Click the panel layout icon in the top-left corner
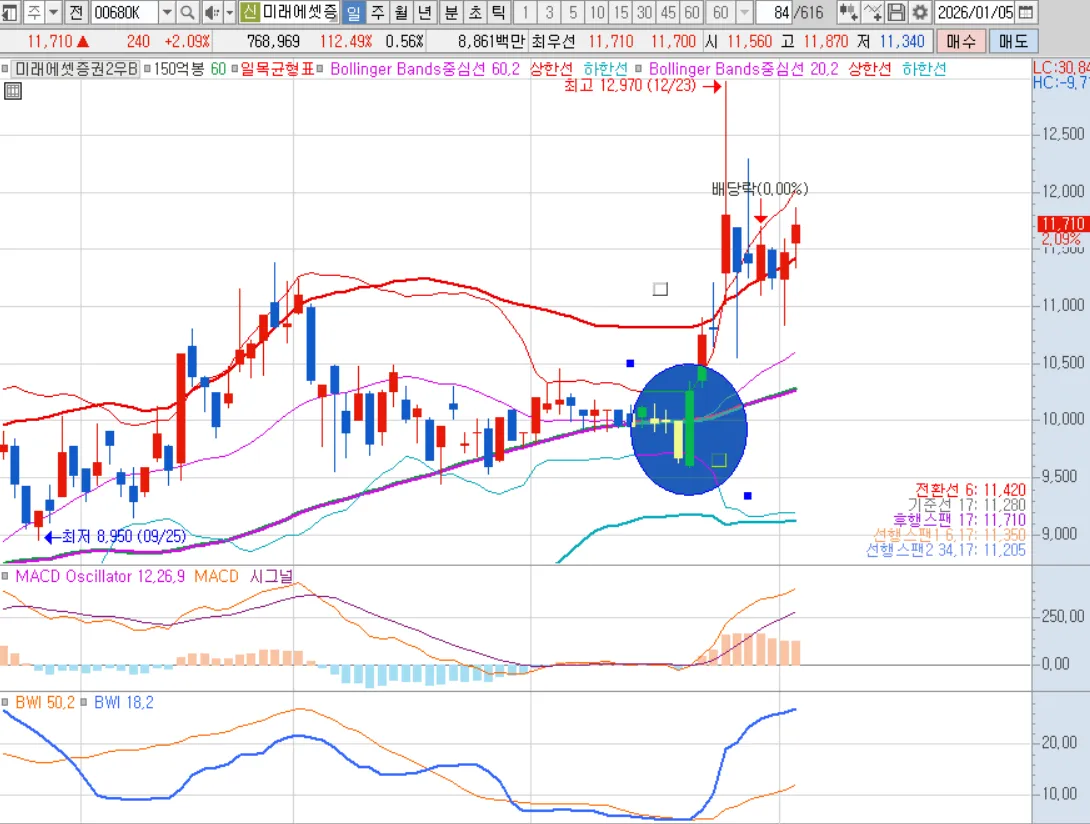 click(9, 13)
